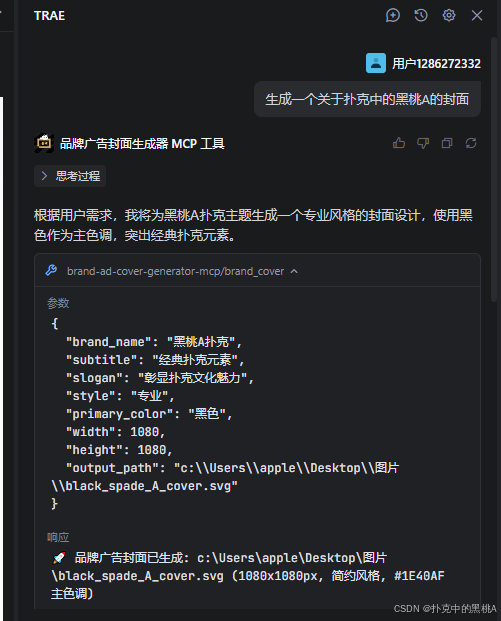
Task: Click the "height": 1080 line
Action: pos(119,450)
